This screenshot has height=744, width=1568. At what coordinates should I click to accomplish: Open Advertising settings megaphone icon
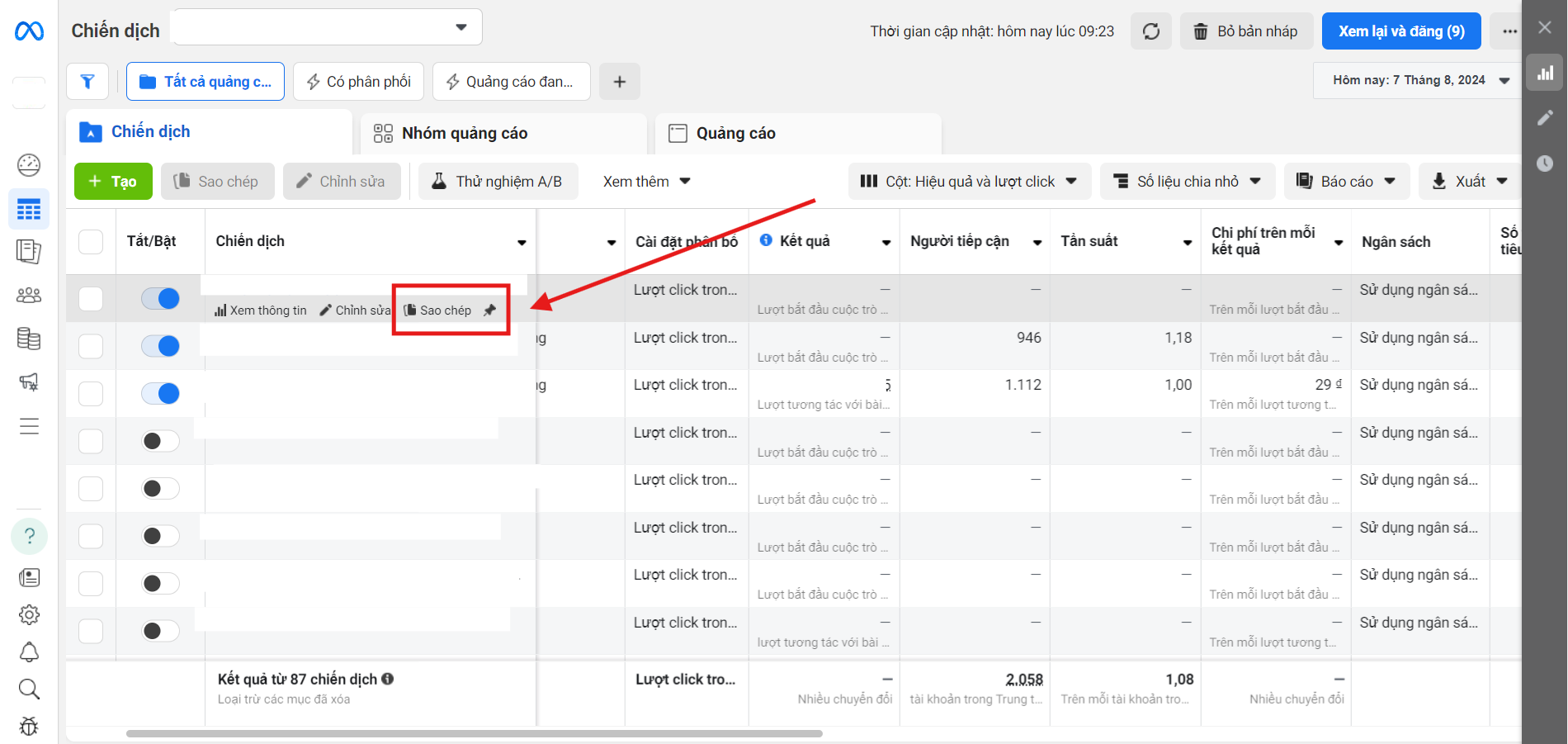click(x=29, y=381)
